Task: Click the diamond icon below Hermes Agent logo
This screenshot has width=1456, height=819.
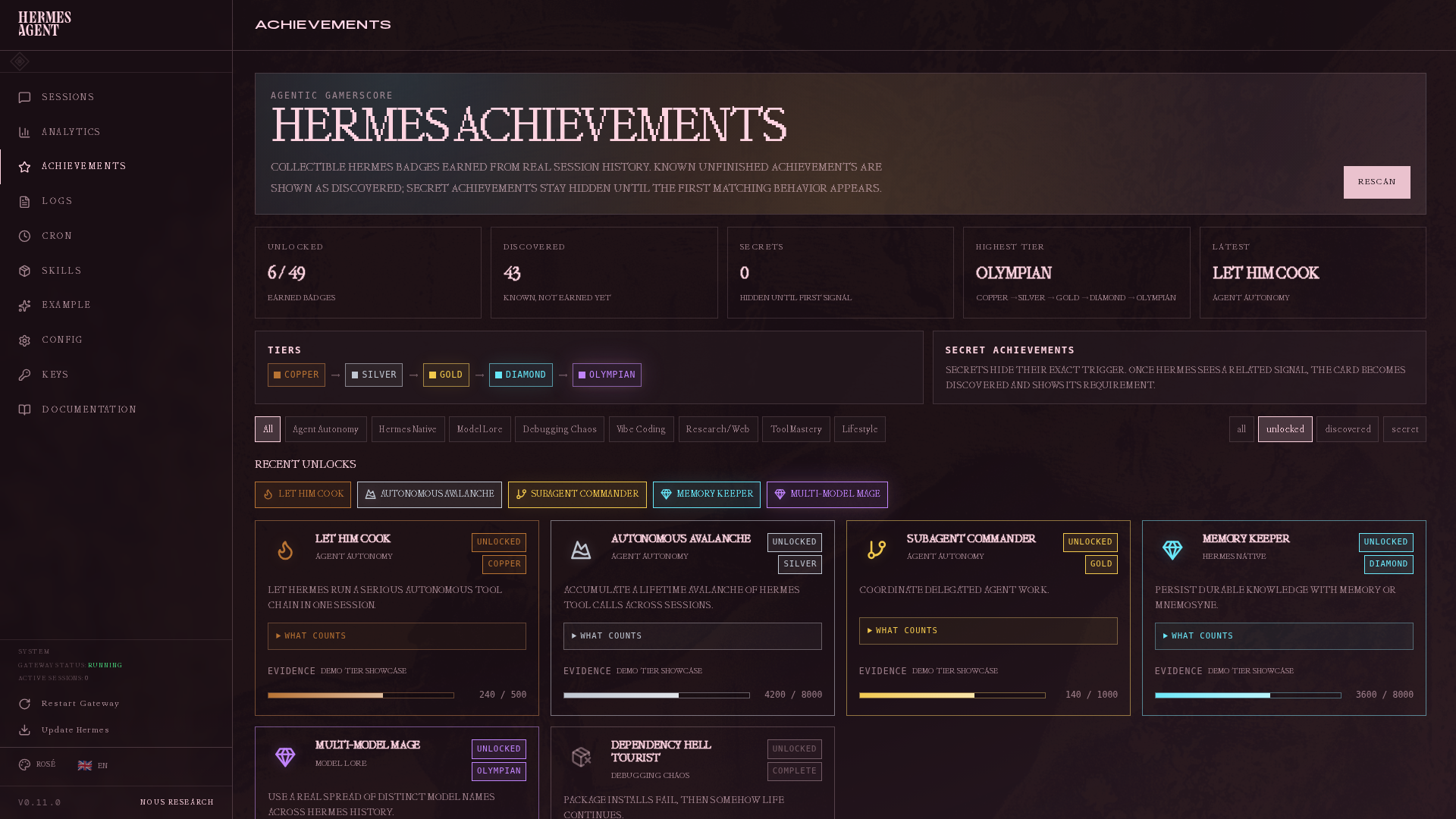Action: point(20,61)
